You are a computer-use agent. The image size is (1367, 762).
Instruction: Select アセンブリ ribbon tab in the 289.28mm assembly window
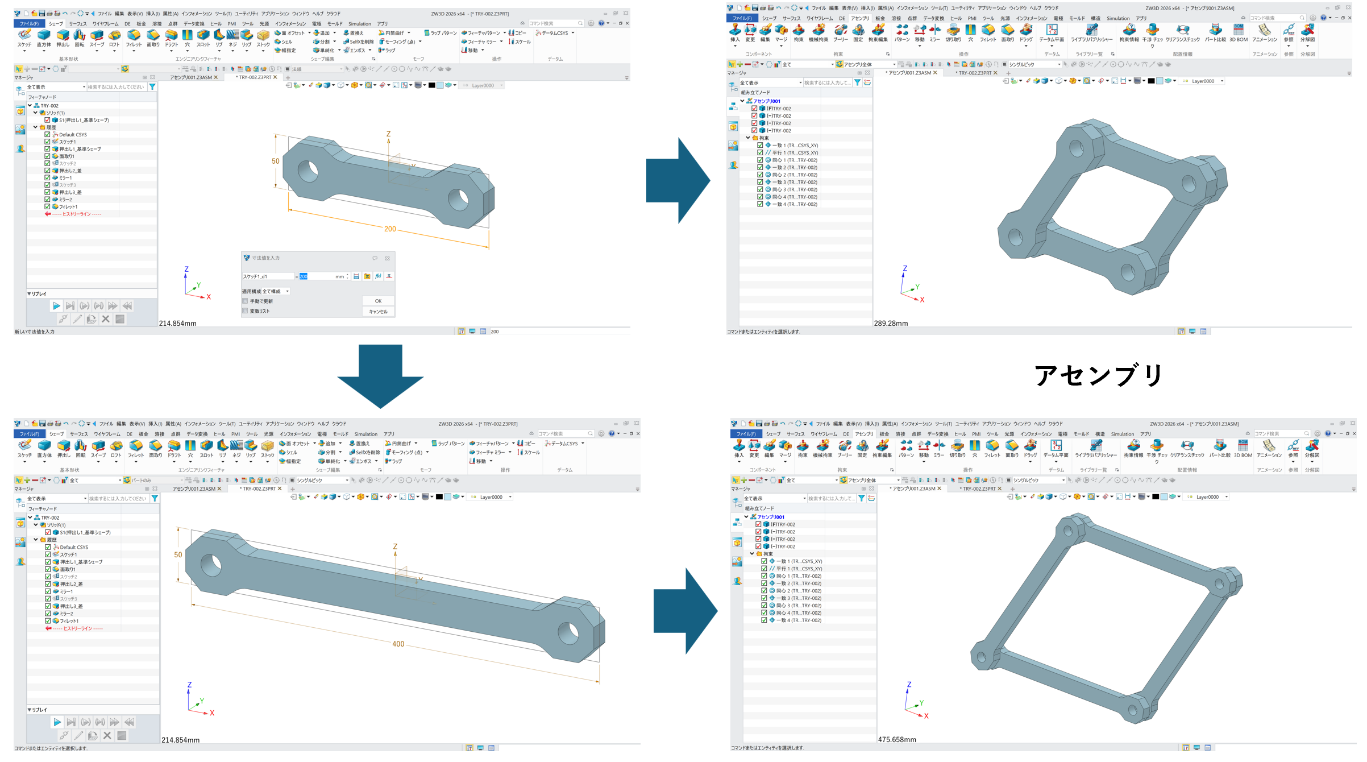(859, 18)
